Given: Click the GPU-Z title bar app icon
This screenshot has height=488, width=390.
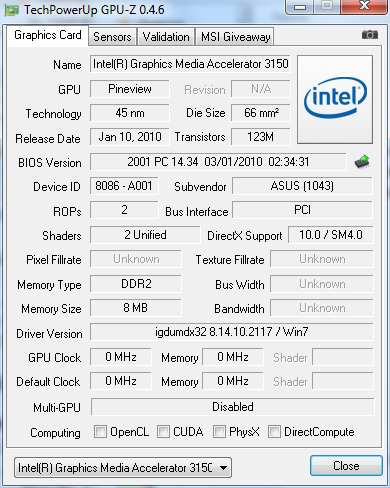Looking at the screenshot, I should (x=11, y=10).
